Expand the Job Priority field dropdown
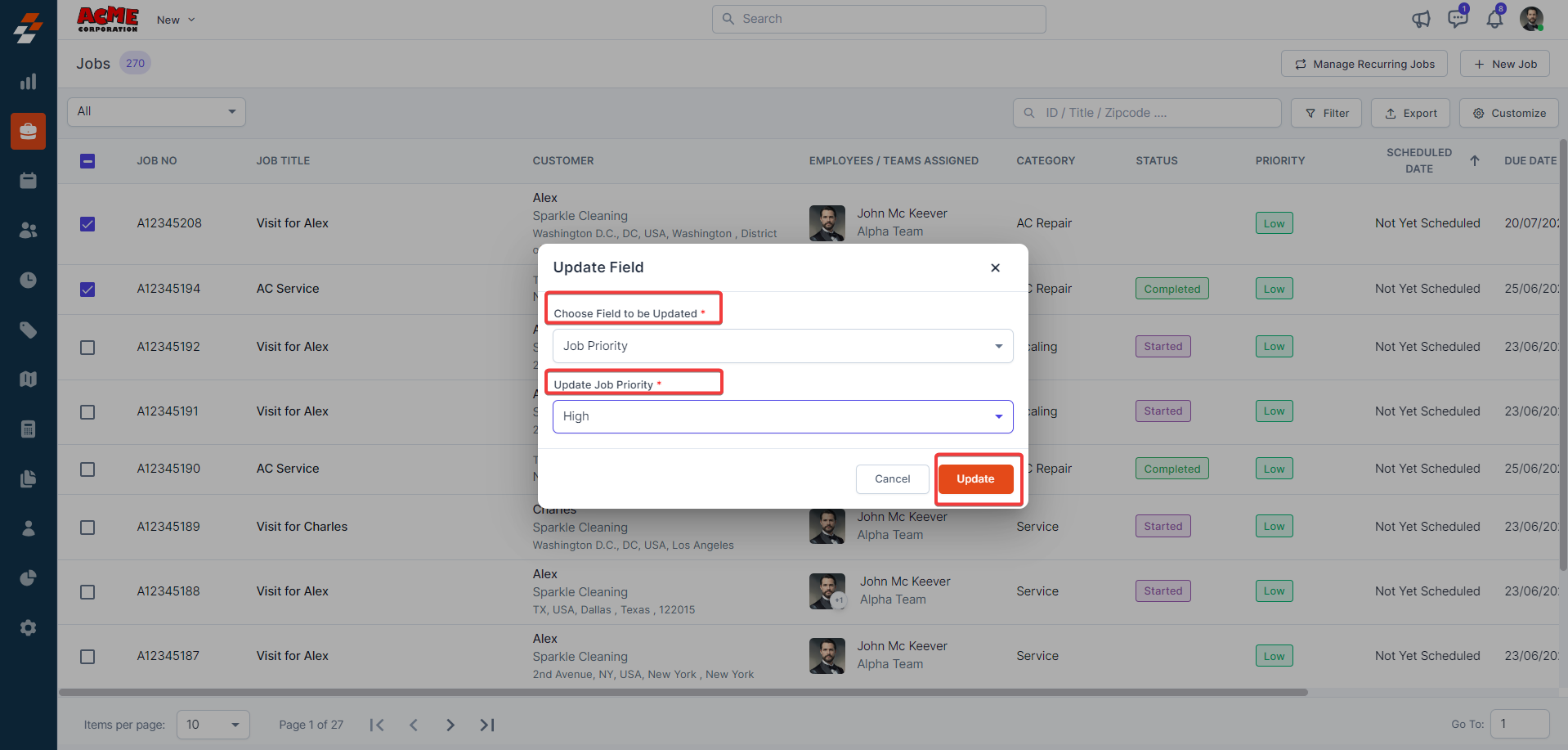This screenshot has height=750, width=1568. click(782, 346)
